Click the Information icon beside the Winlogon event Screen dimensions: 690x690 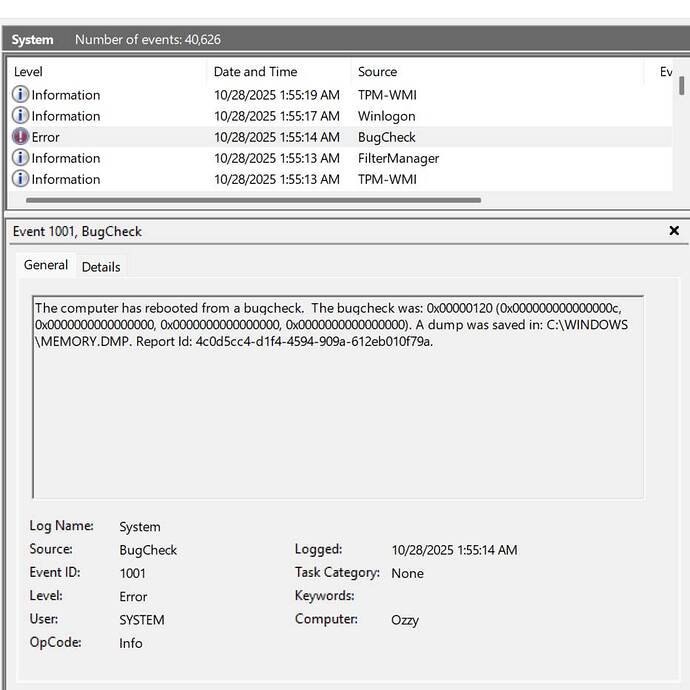click(x=20, y=116)
